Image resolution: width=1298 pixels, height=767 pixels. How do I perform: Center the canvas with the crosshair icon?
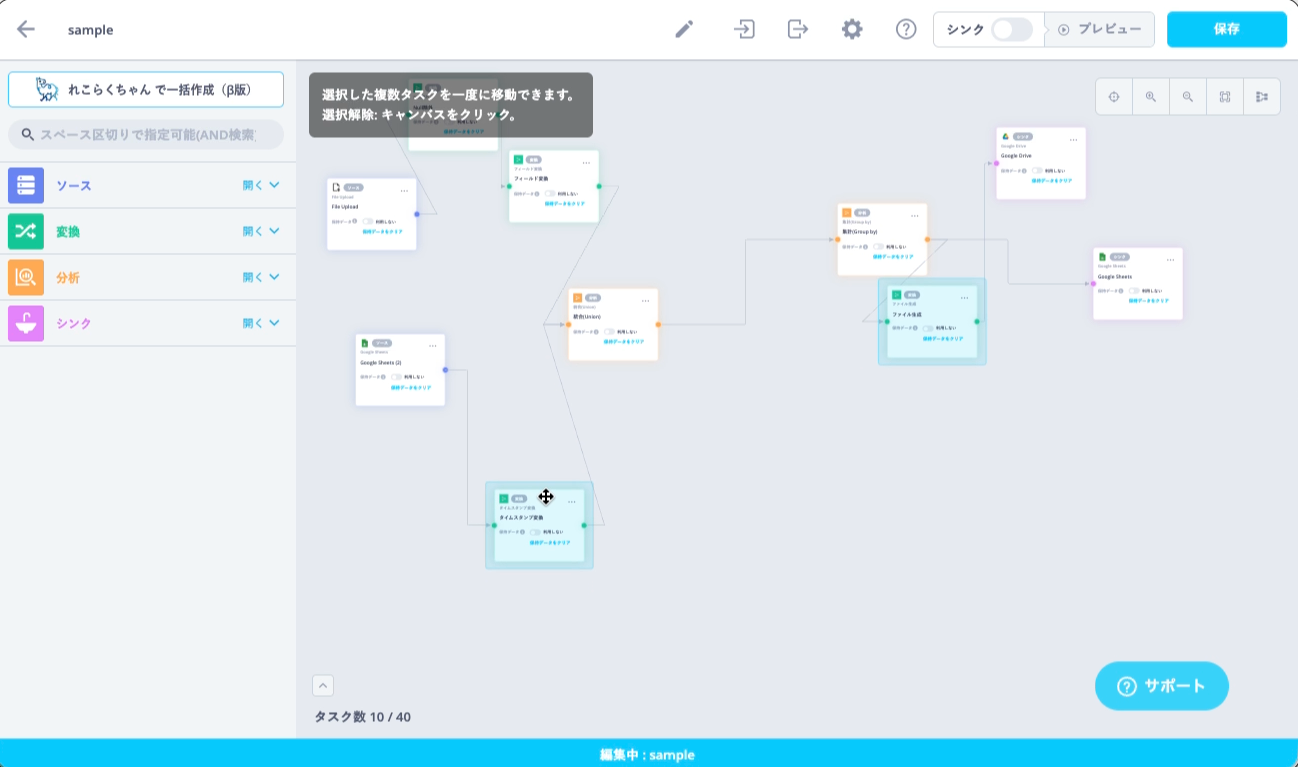click(x=1114, y=97)
